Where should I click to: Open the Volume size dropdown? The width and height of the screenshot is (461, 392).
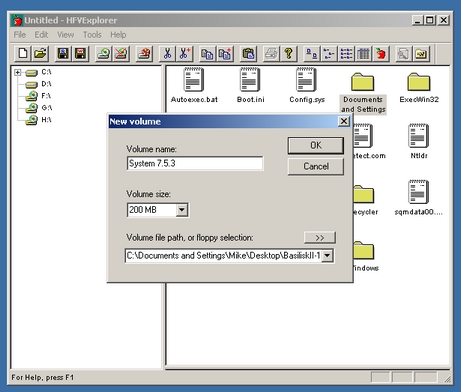coord(182,210)
